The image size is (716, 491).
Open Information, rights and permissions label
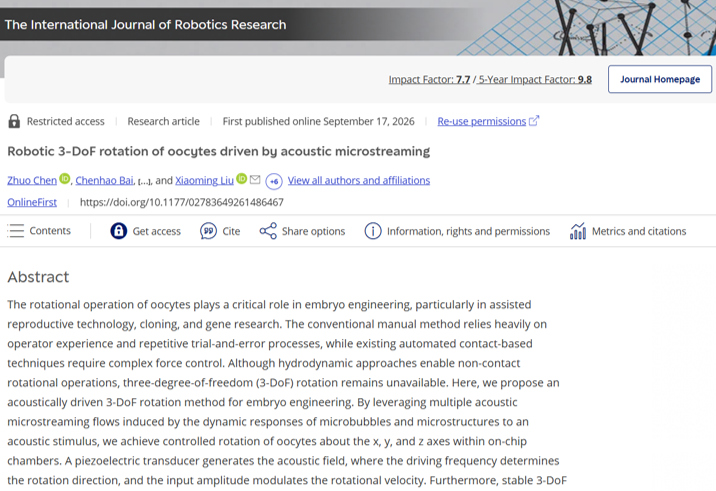click(469, 232)
